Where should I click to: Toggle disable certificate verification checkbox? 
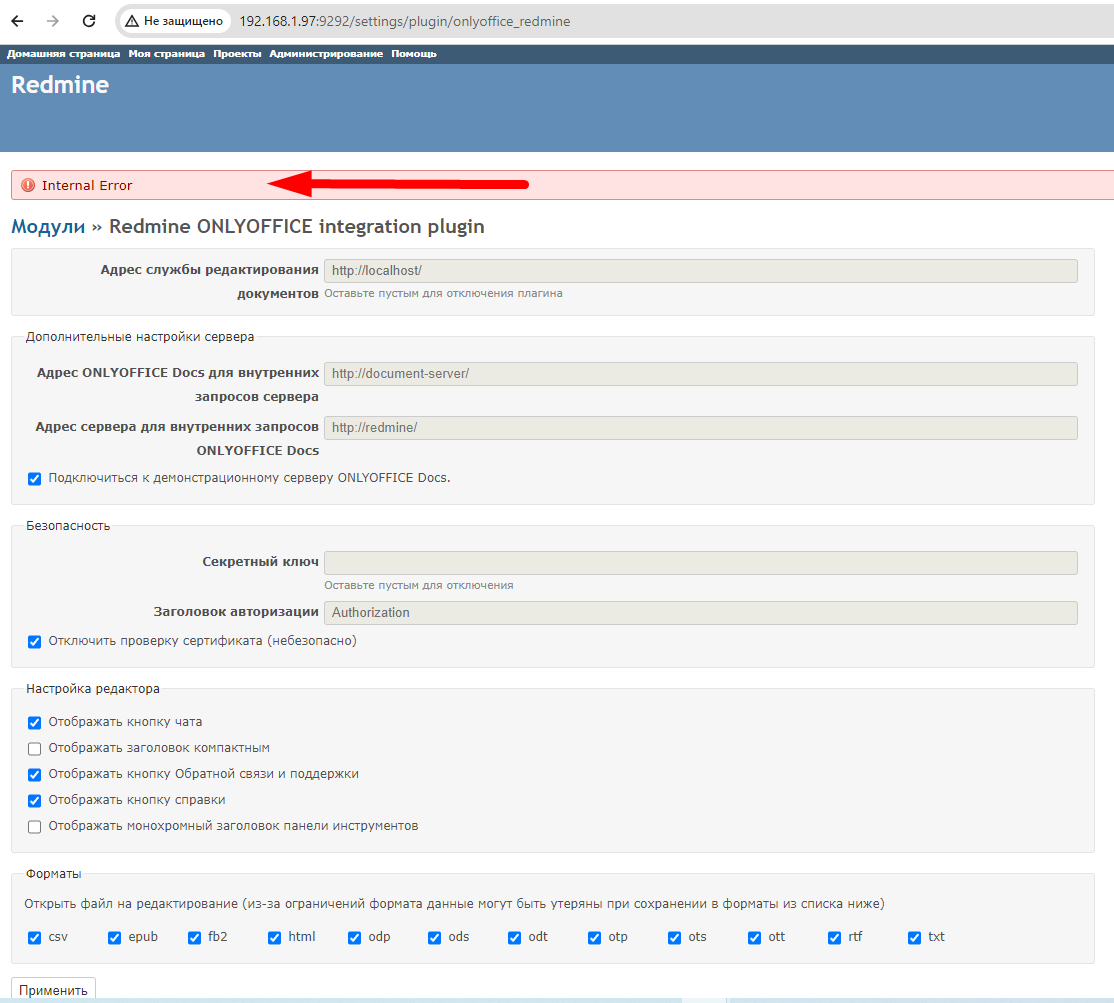click(x=34, y=641)
